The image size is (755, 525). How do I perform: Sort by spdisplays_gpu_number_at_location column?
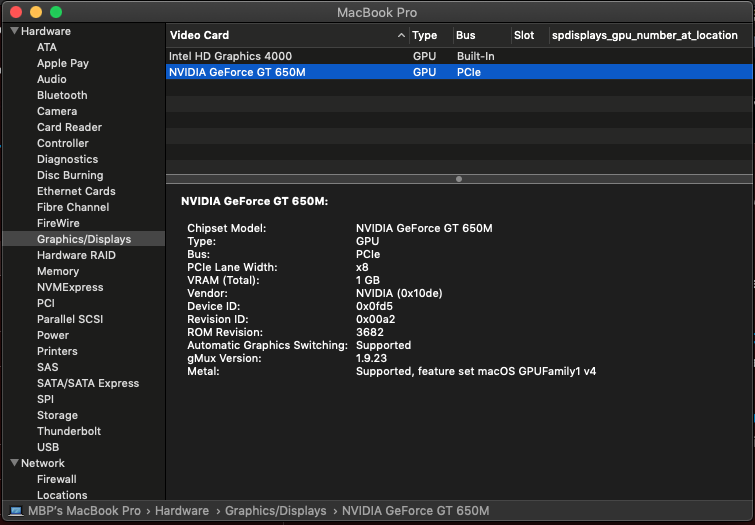pos(644,35)
